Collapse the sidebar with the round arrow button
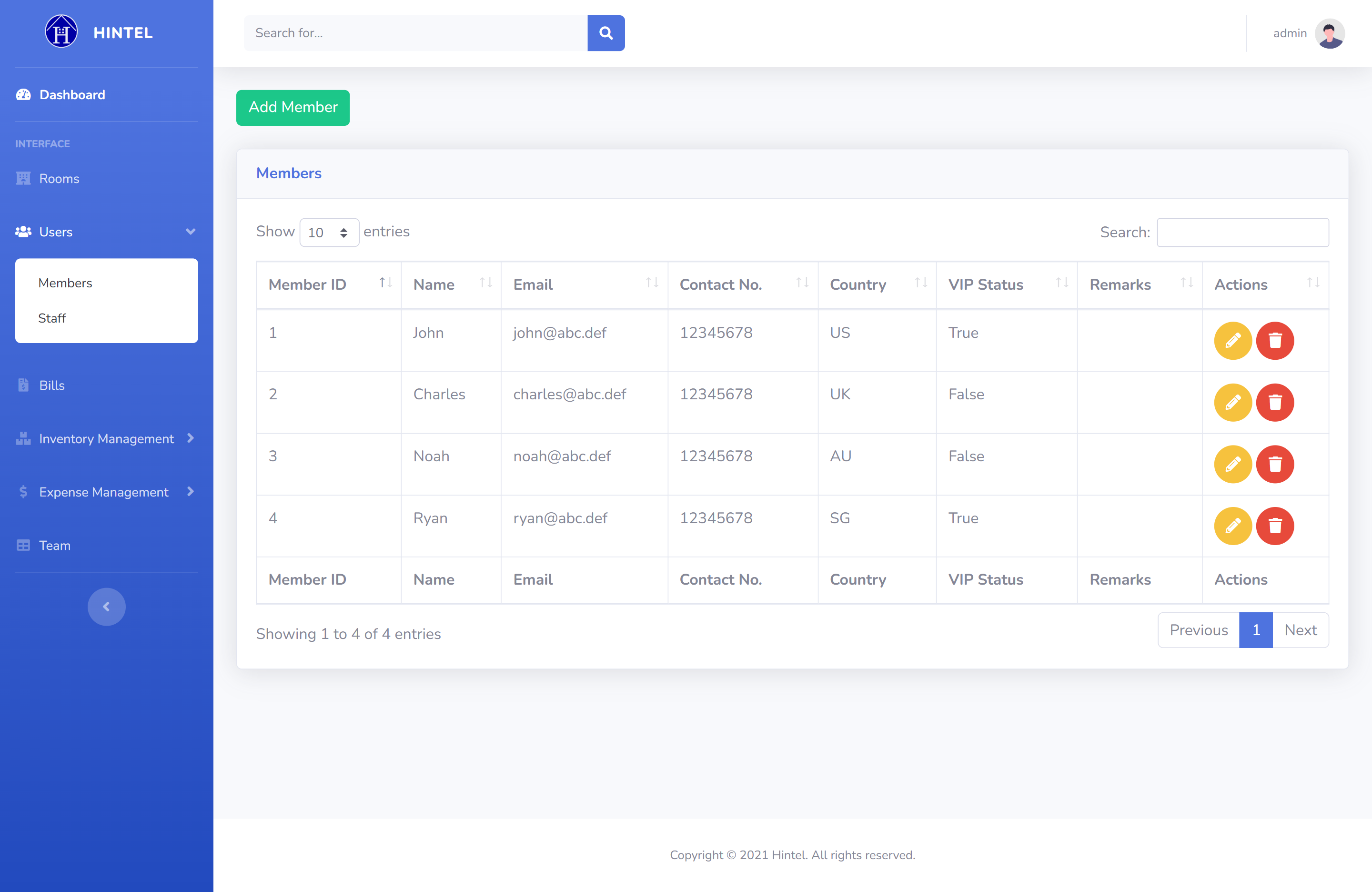 pyautogui.click(x=106, y=606)
